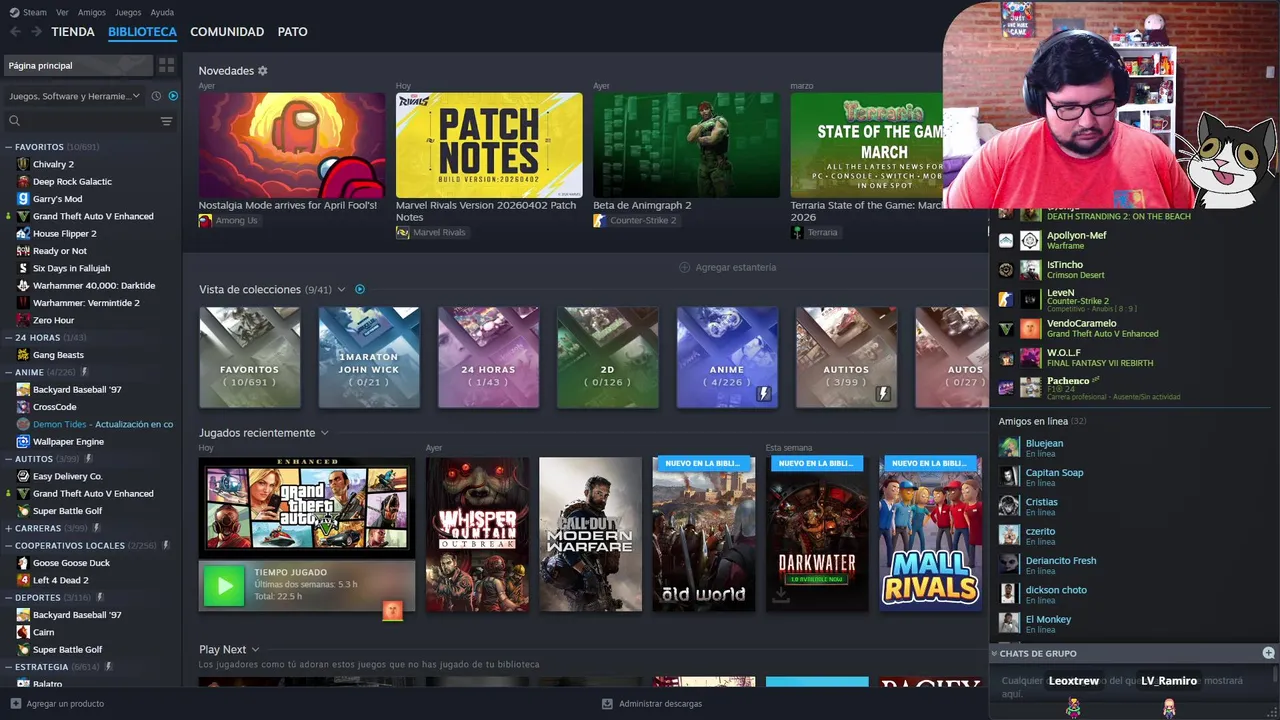The height and width of the screenshot is (720, 1280).
Task: Open the FAVORITOS collection tile
Action: (250, 357)
